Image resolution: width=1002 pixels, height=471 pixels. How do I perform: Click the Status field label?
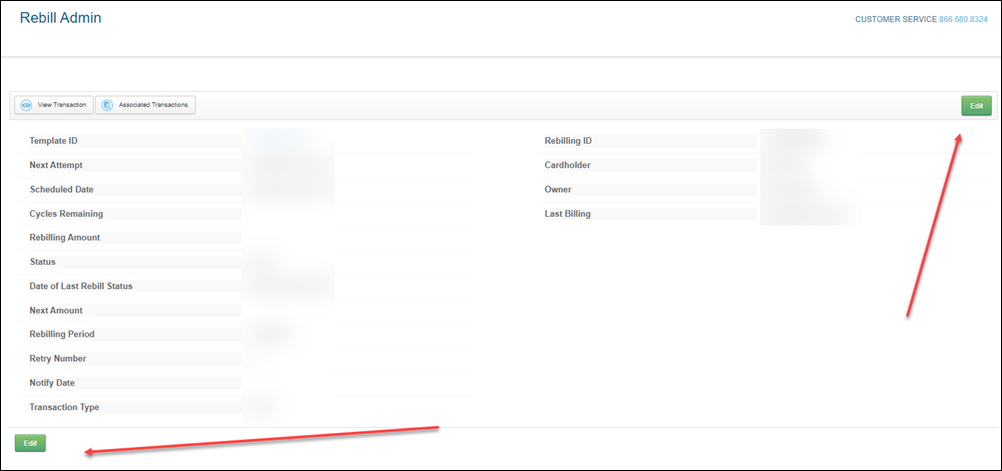(x=42, y=262)
